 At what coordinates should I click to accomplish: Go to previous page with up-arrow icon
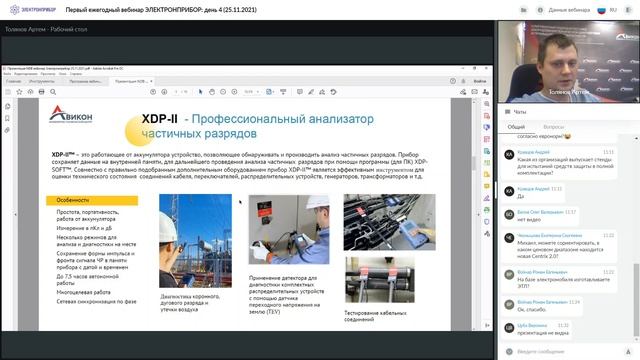click(153, 92)
